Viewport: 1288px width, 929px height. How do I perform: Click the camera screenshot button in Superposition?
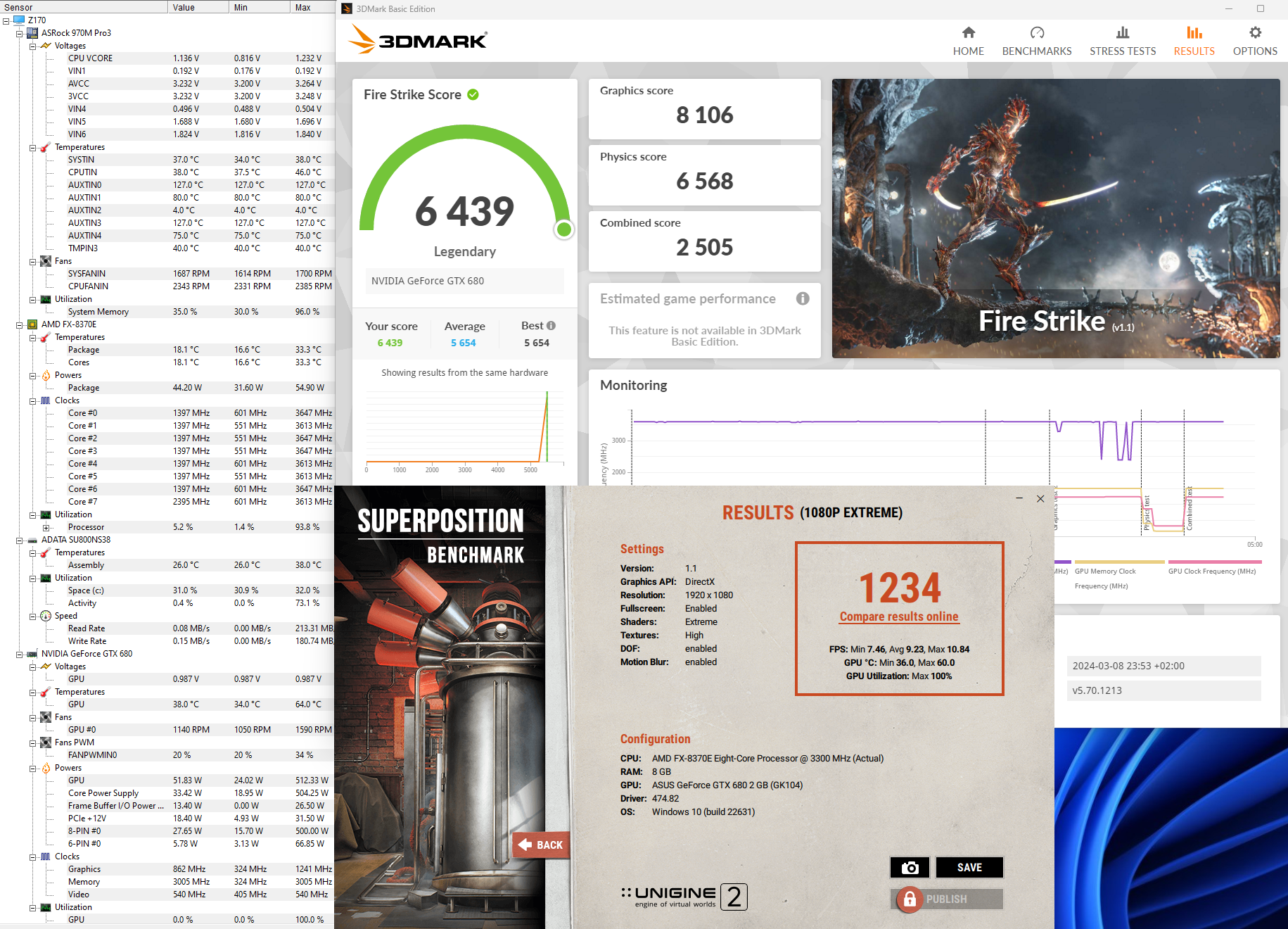click(910, 868)
